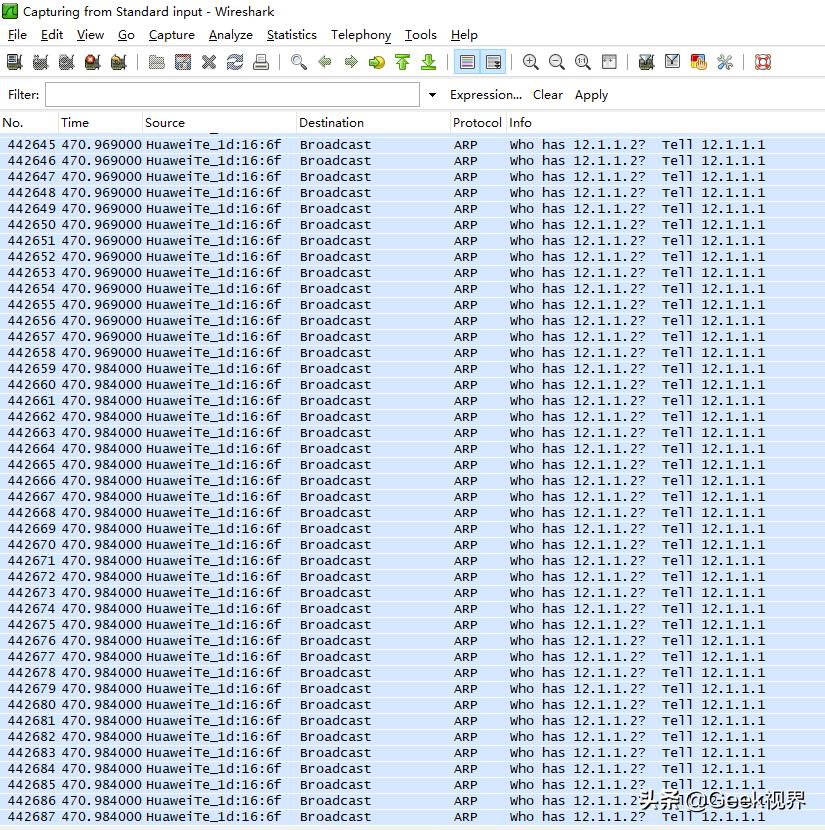Sort by the Info column header
Screen dimensions: 825x830
[x=666, y=122]
